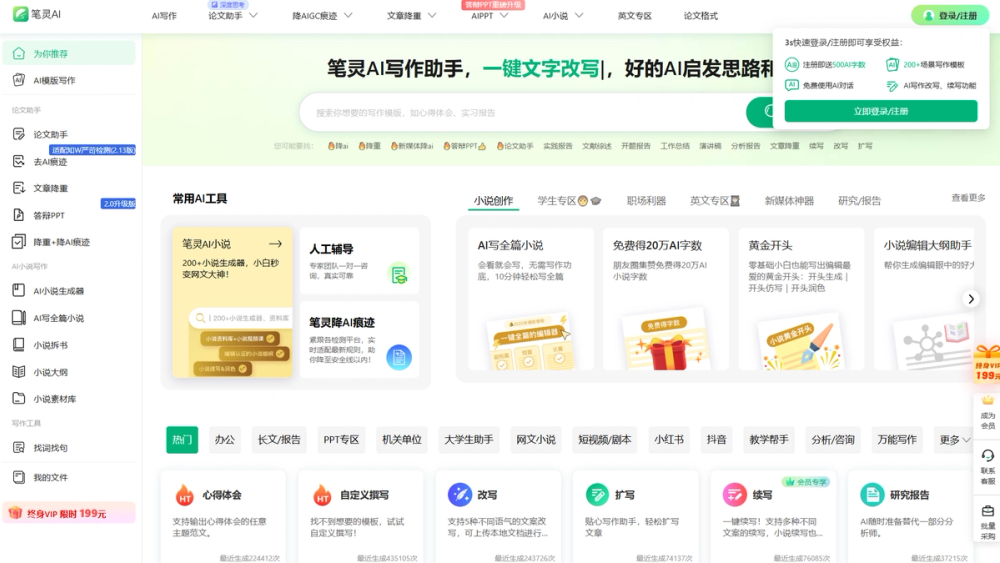The image size is (1000, 563).
Task: Switch to the 新媒体神器 tab
Action: [x=789, y=201]
